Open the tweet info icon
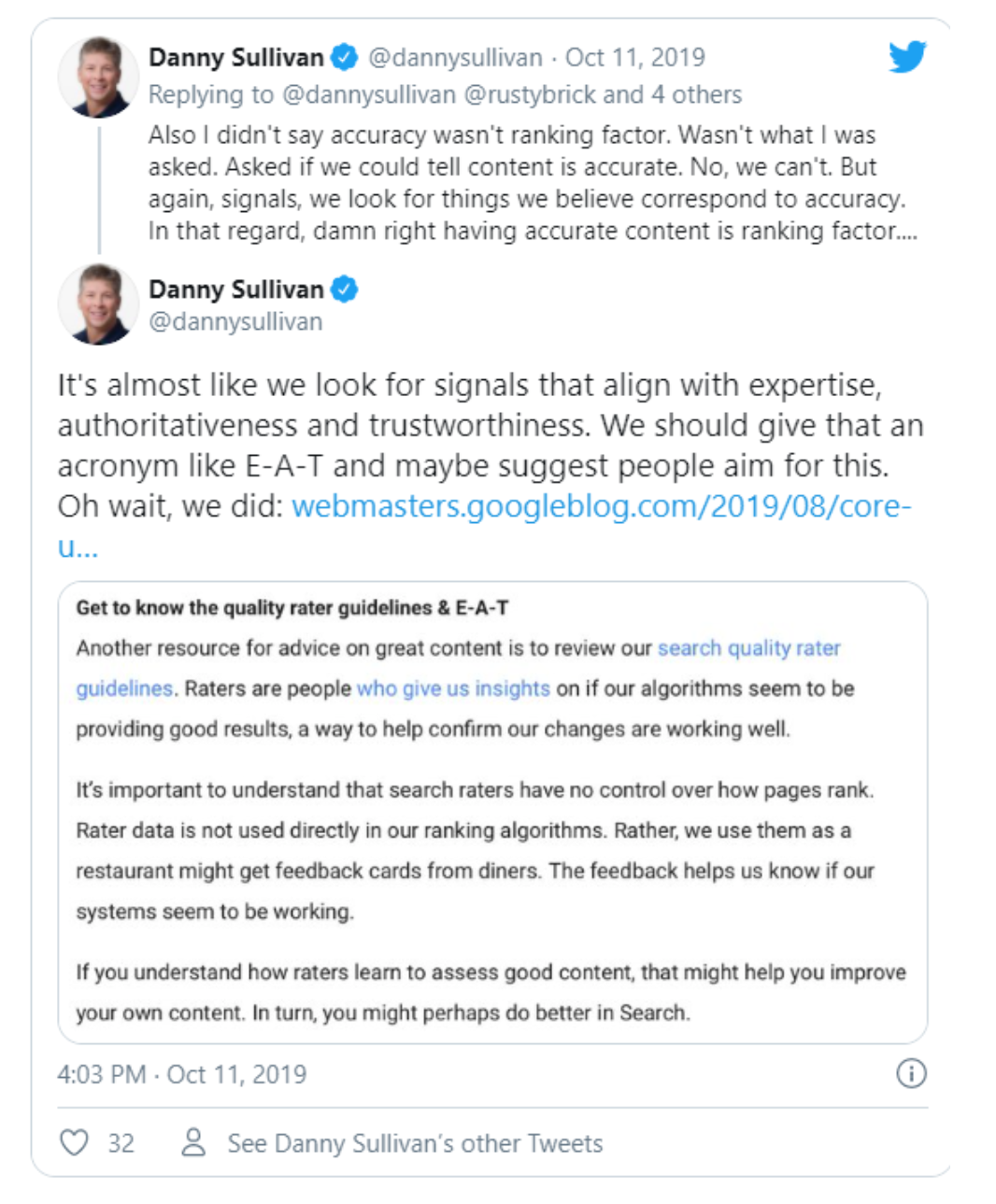Screen dimensions: 996x1204 [911, 1073]
